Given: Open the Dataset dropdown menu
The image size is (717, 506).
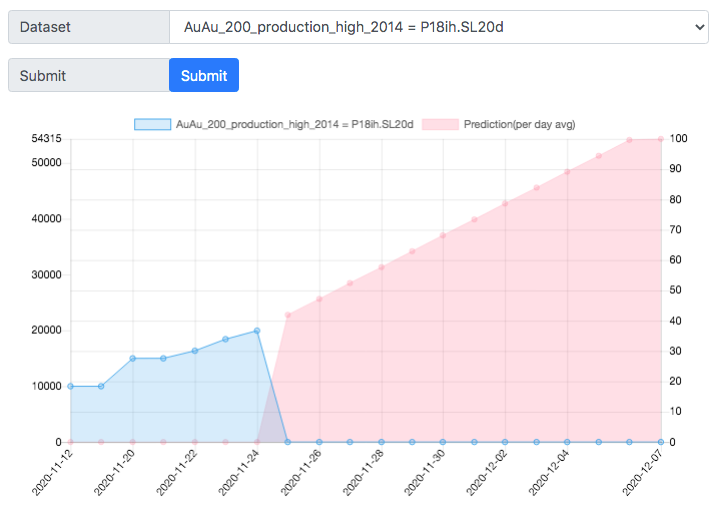Looking at the screenshot, I should [439, 27].
